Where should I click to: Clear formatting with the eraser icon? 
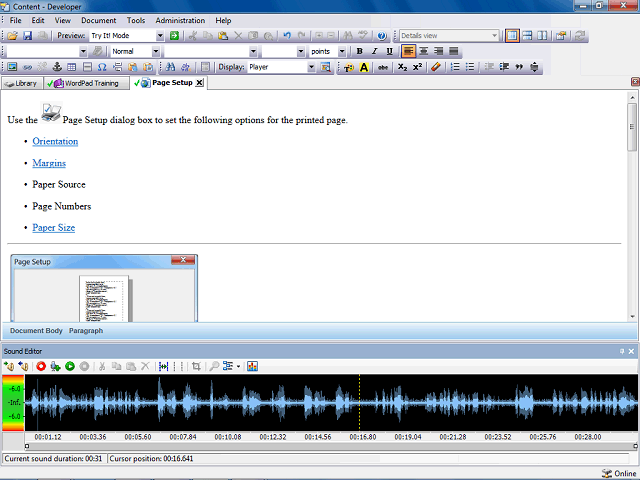coord(436,67)
